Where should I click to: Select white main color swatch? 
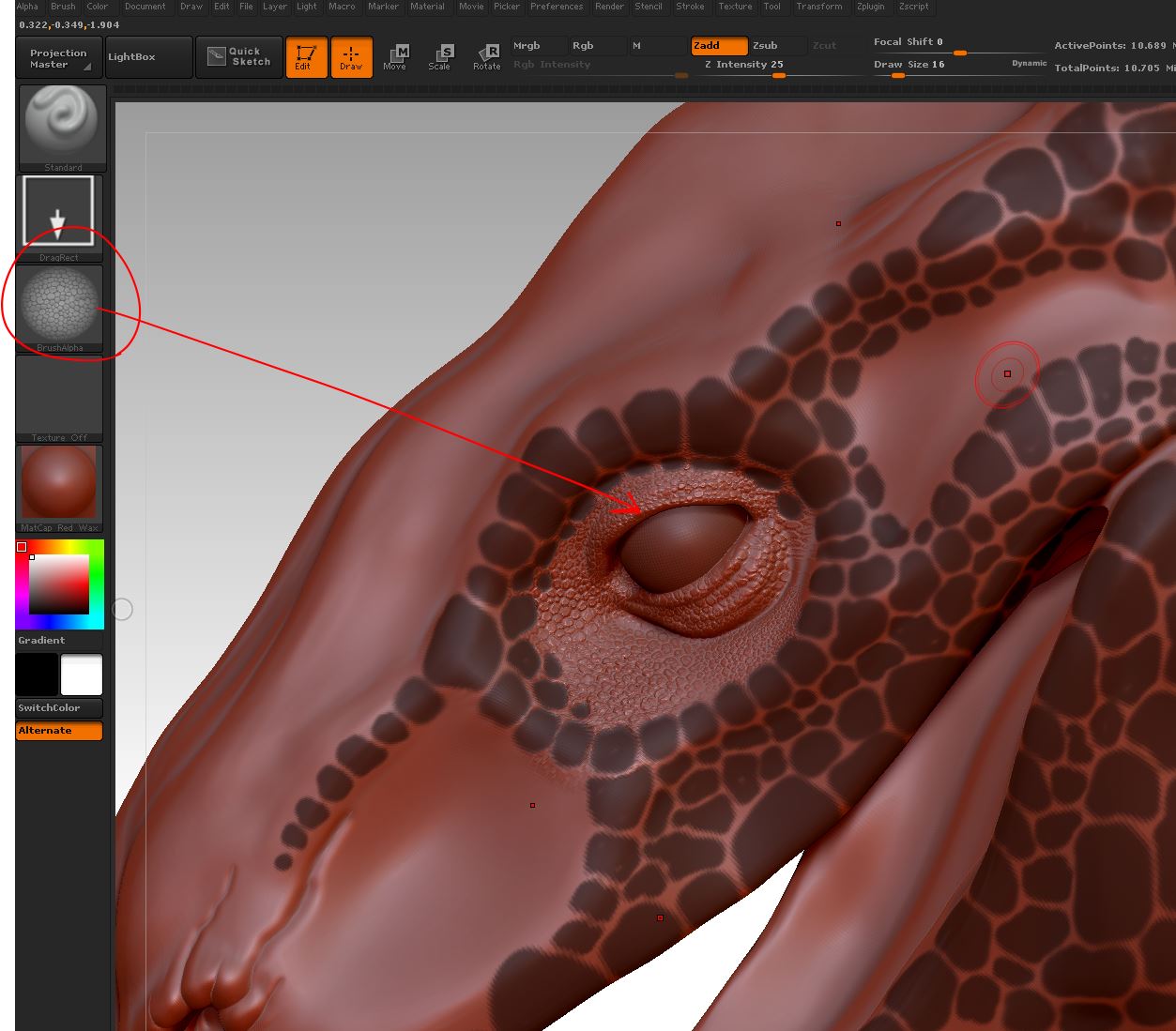point(82,675)
